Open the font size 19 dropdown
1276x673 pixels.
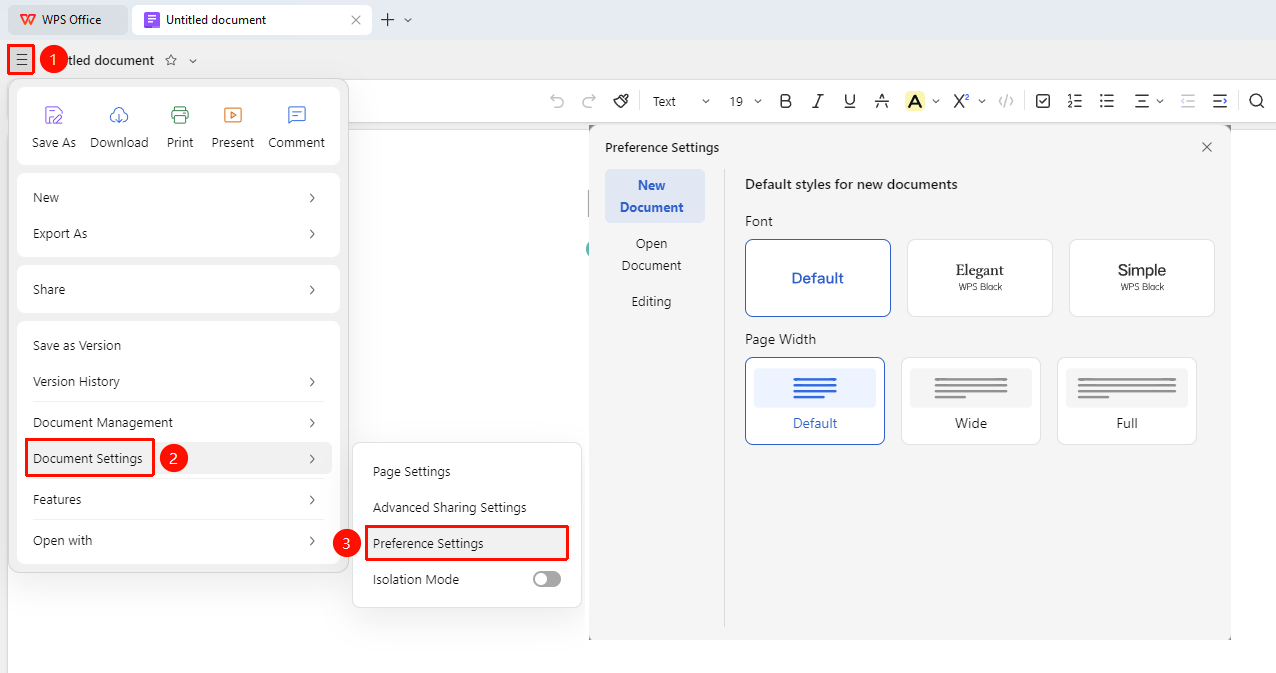point(745,101)
